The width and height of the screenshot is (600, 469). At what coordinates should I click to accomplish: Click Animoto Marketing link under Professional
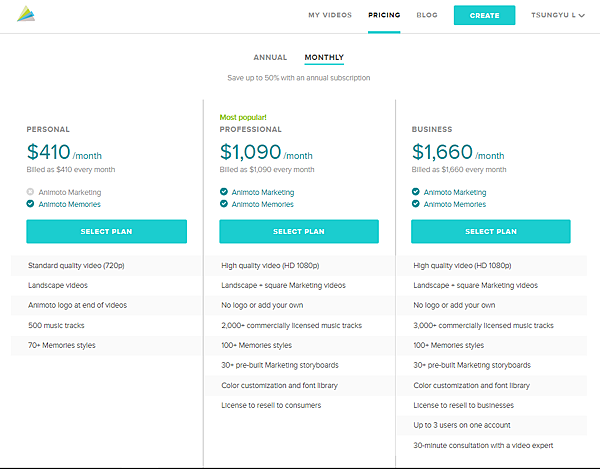263,192
